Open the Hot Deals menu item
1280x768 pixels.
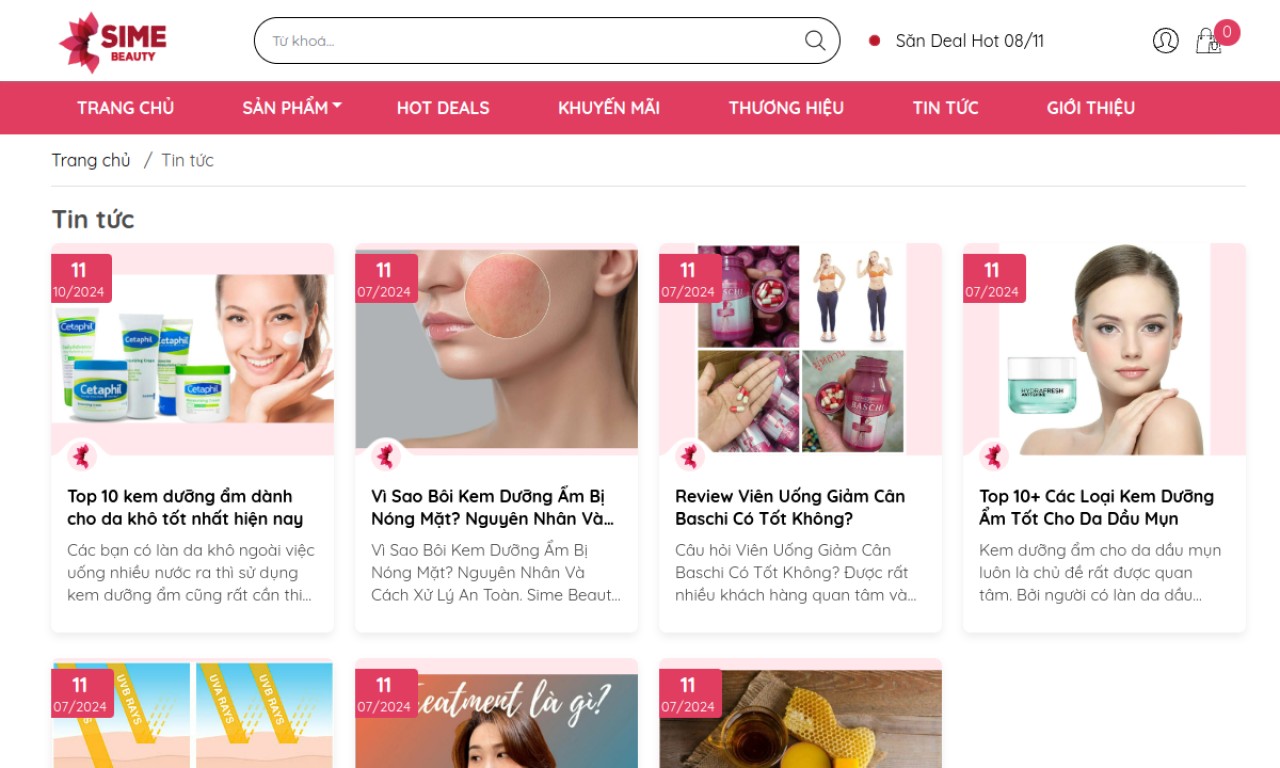[443, 108]
